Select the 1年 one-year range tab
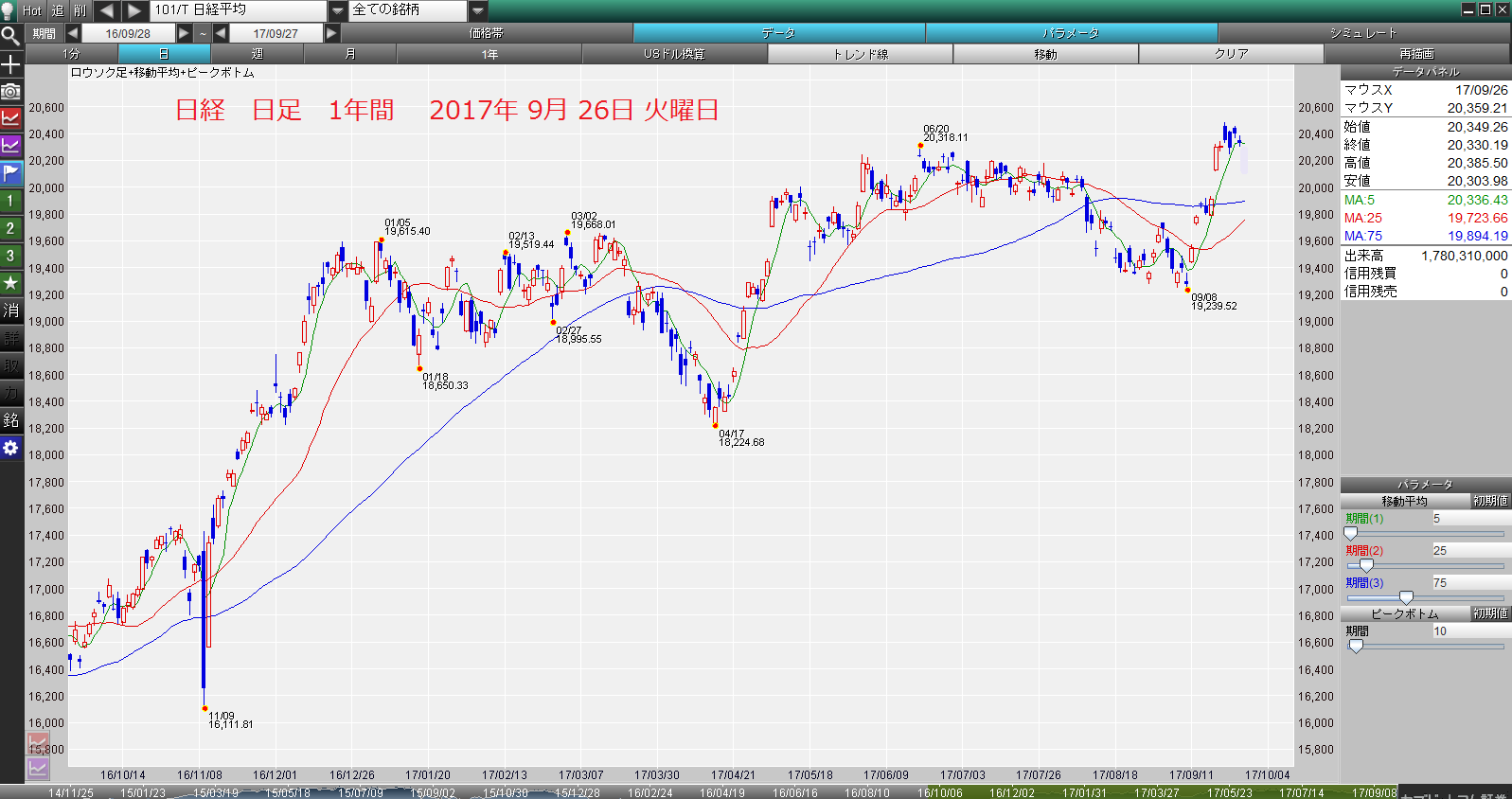Screen dimensions: 1512x799 [489, 54]
